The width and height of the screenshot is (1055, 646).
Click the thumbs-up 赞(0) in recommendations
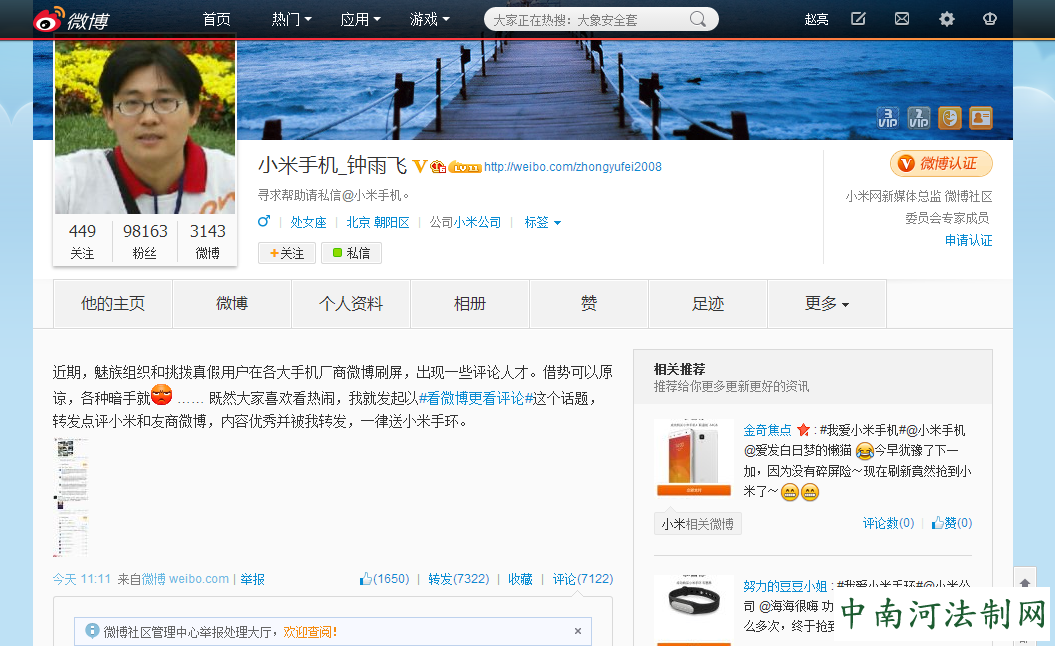pyautogui.click(x=951, y=523)
